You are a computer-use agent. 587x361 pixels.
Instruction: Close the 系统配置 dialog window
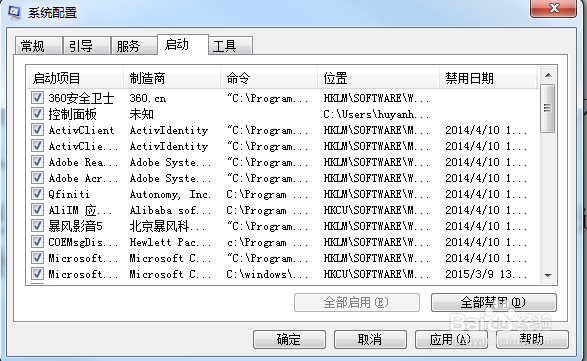[x=553, y=8]
